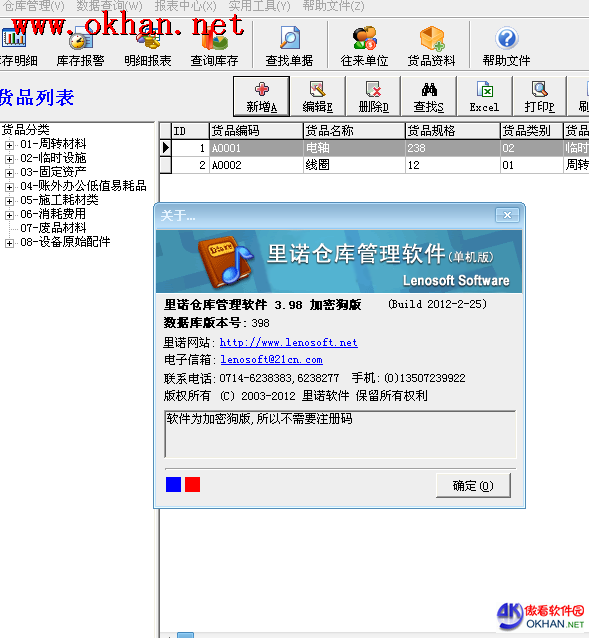The width and height of the screenshot is (589, 638).
Task: Expand the 01-周转材料 tree node
Action: [9, 145]
